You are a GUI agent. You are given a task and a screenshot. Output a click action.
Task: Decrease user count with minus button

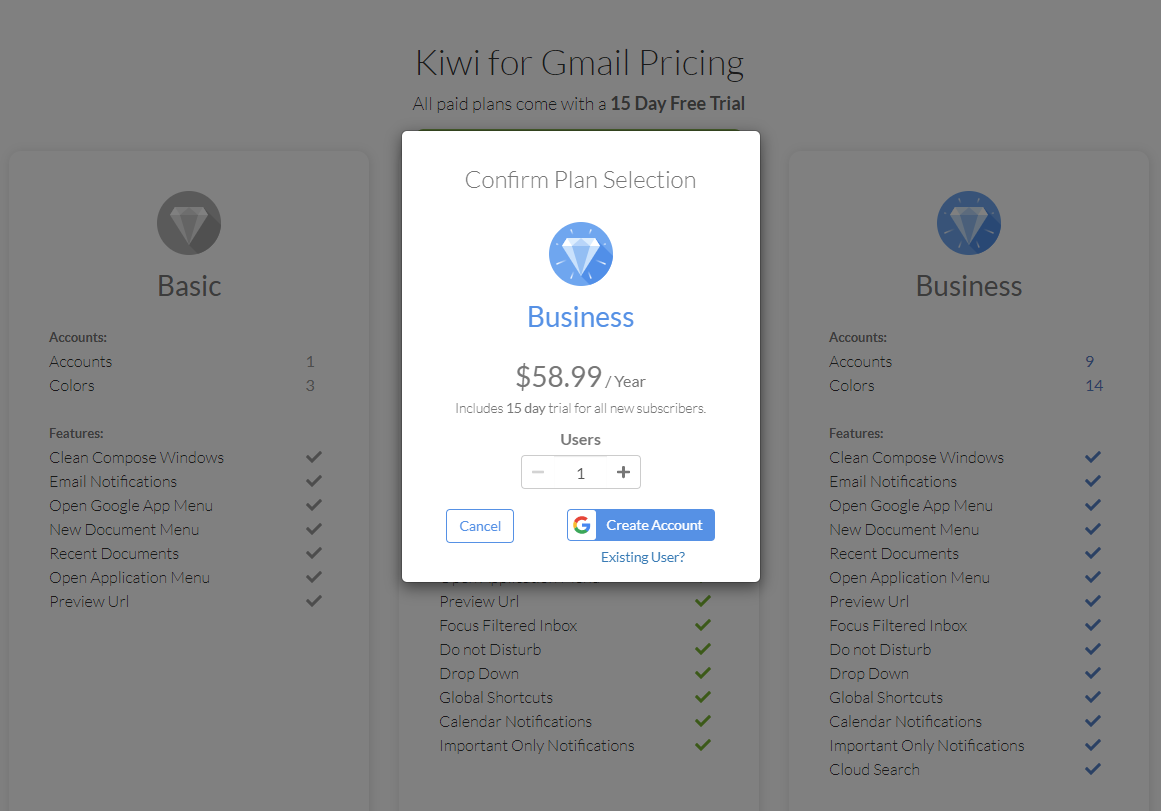[x=538, y=472]
